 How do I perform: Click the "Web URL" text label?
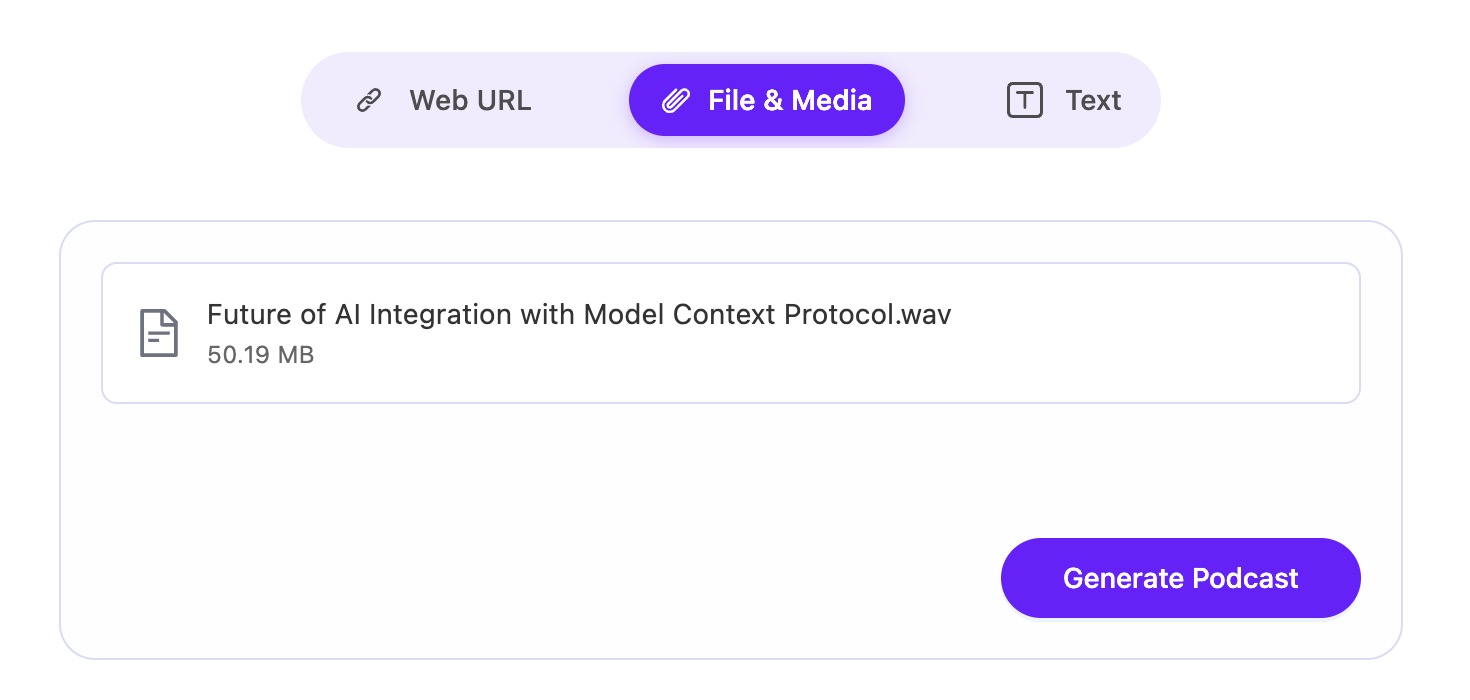[470, 101]
